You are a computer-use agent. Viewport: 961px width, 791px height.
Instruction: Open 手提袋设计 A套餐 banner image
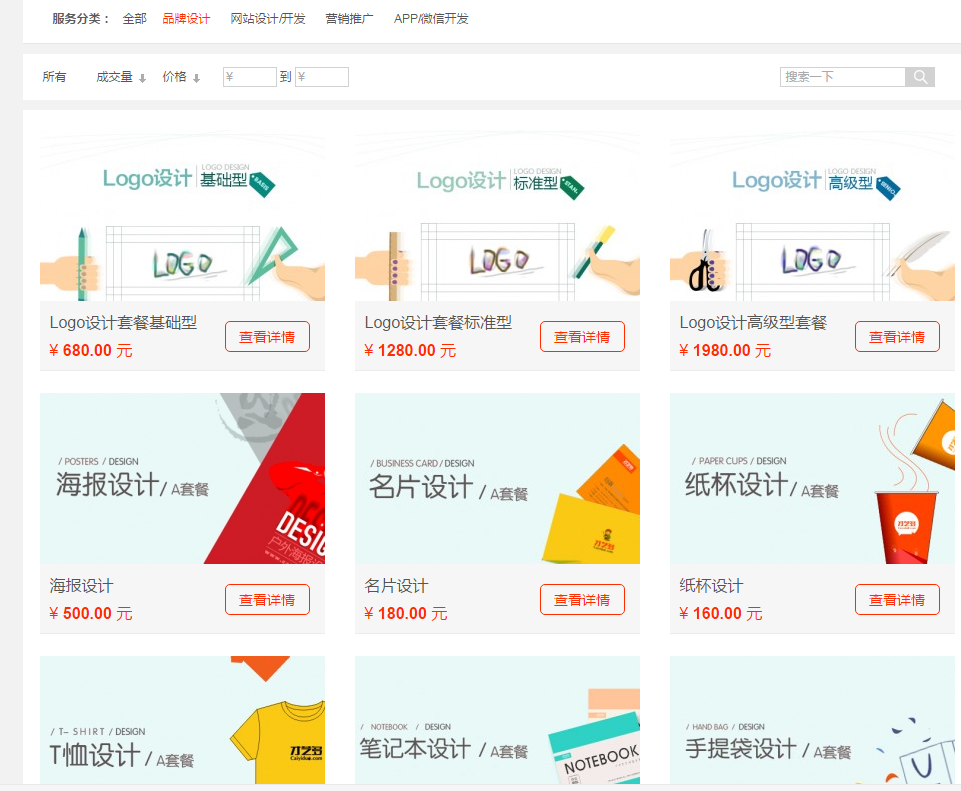[812, 720]
